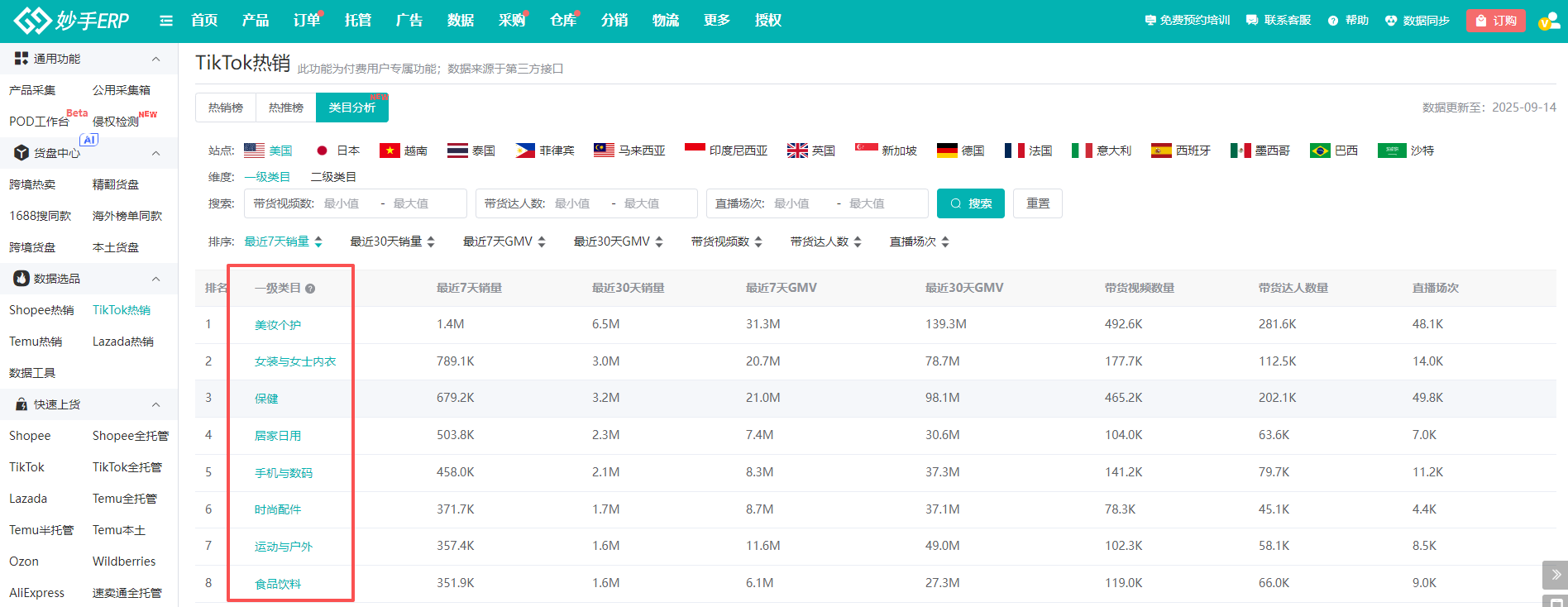Image resolution: width=1568 pixels, height=607 pixels.
Task: Open the 更多 top menu
Action: click(x=717, y=20)
